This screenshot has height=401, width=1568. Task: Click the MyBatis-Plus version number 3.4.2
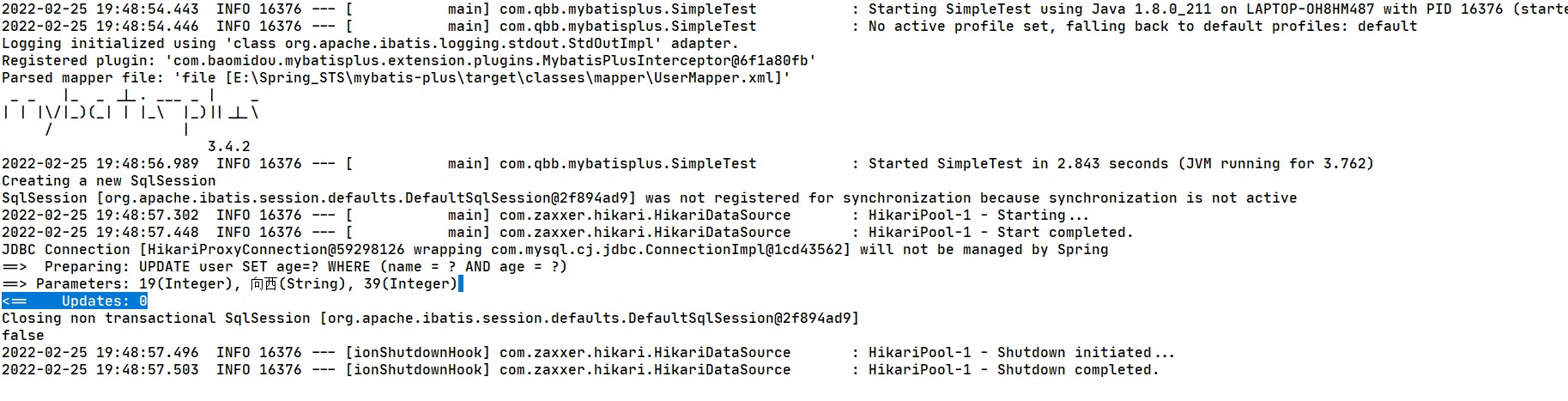tap(228, 147)
